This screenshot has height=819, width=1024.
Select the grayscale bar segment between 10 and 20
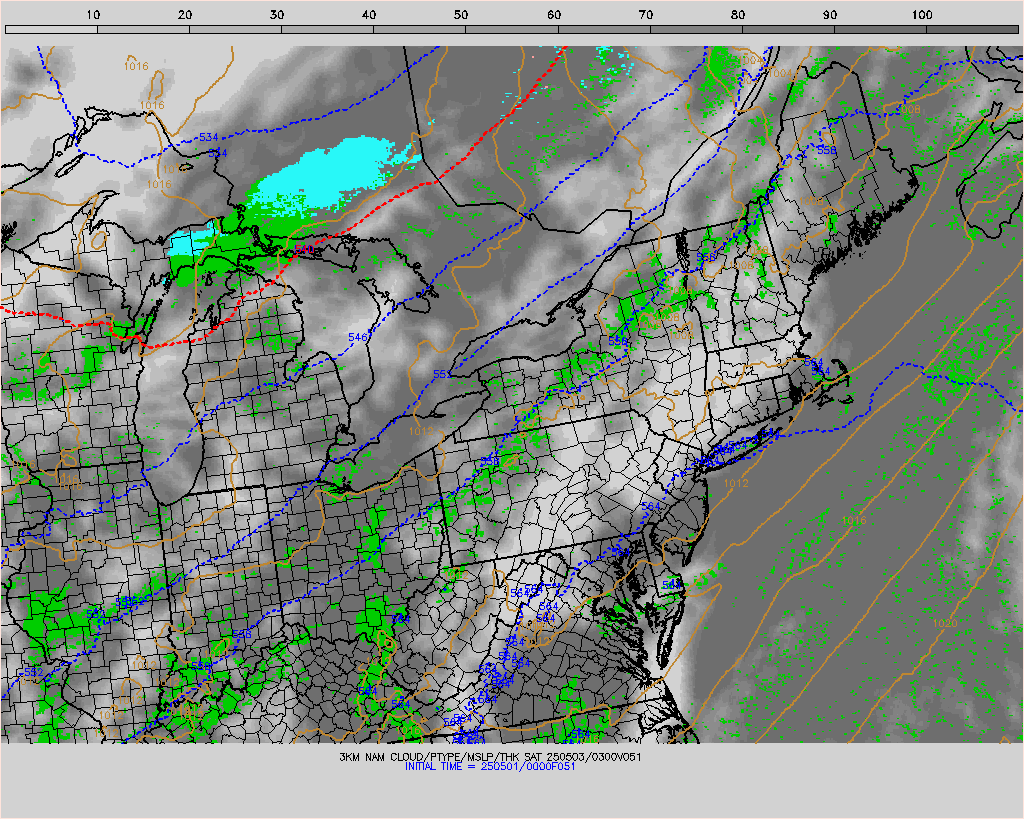point(143,29)
